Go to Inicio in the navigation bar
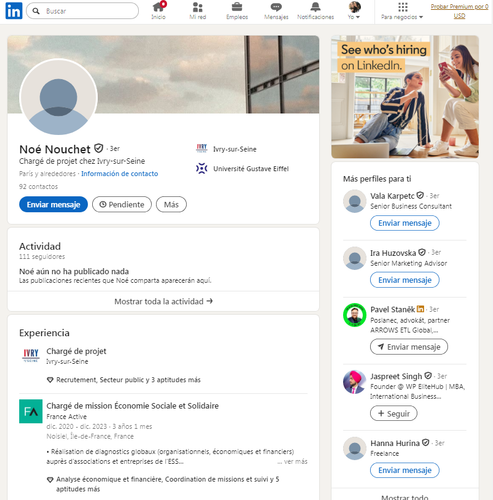 tap(158, 11)
